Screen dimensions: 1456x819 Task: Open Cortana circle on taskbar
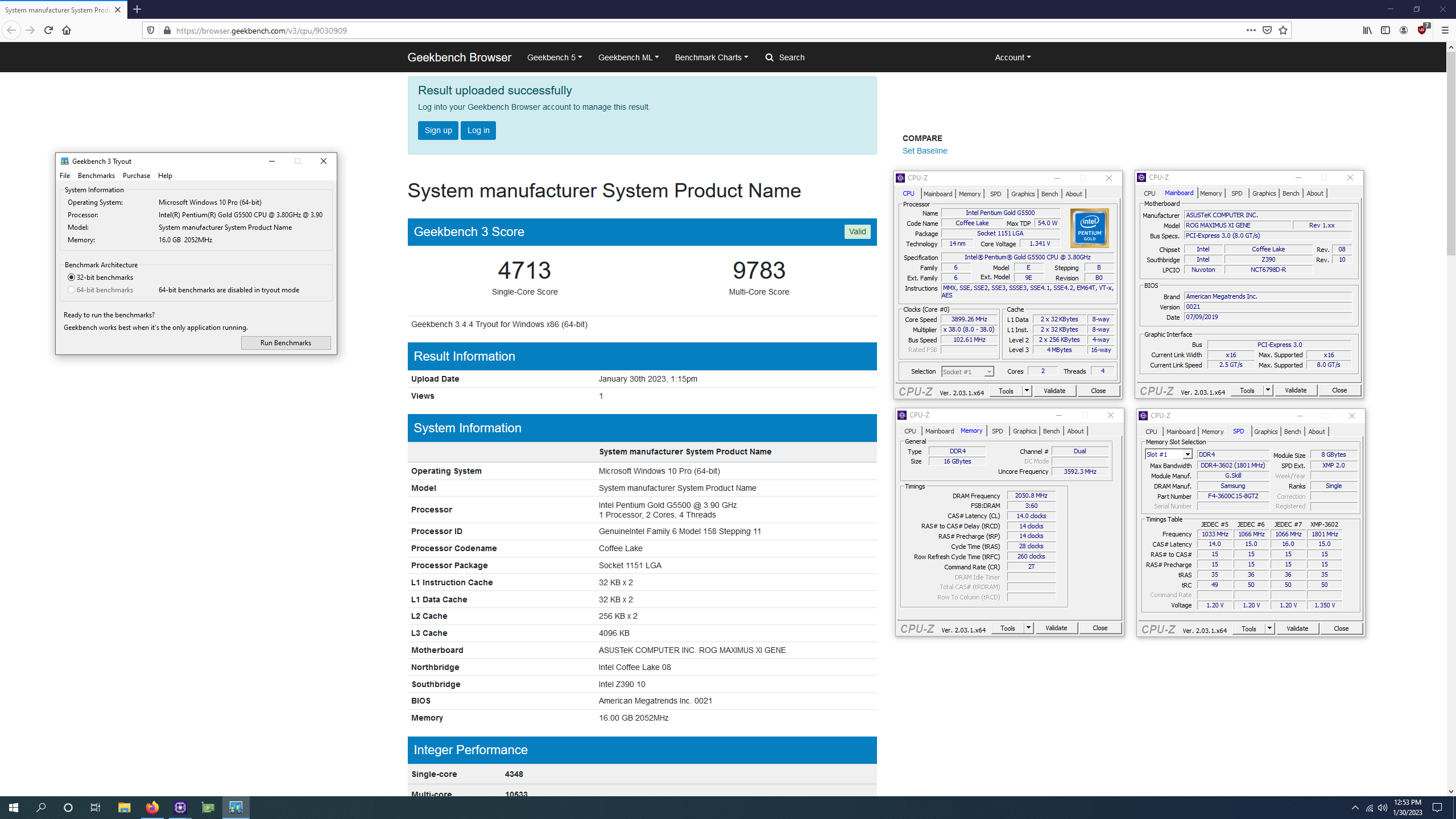click(x=68, y=808)
